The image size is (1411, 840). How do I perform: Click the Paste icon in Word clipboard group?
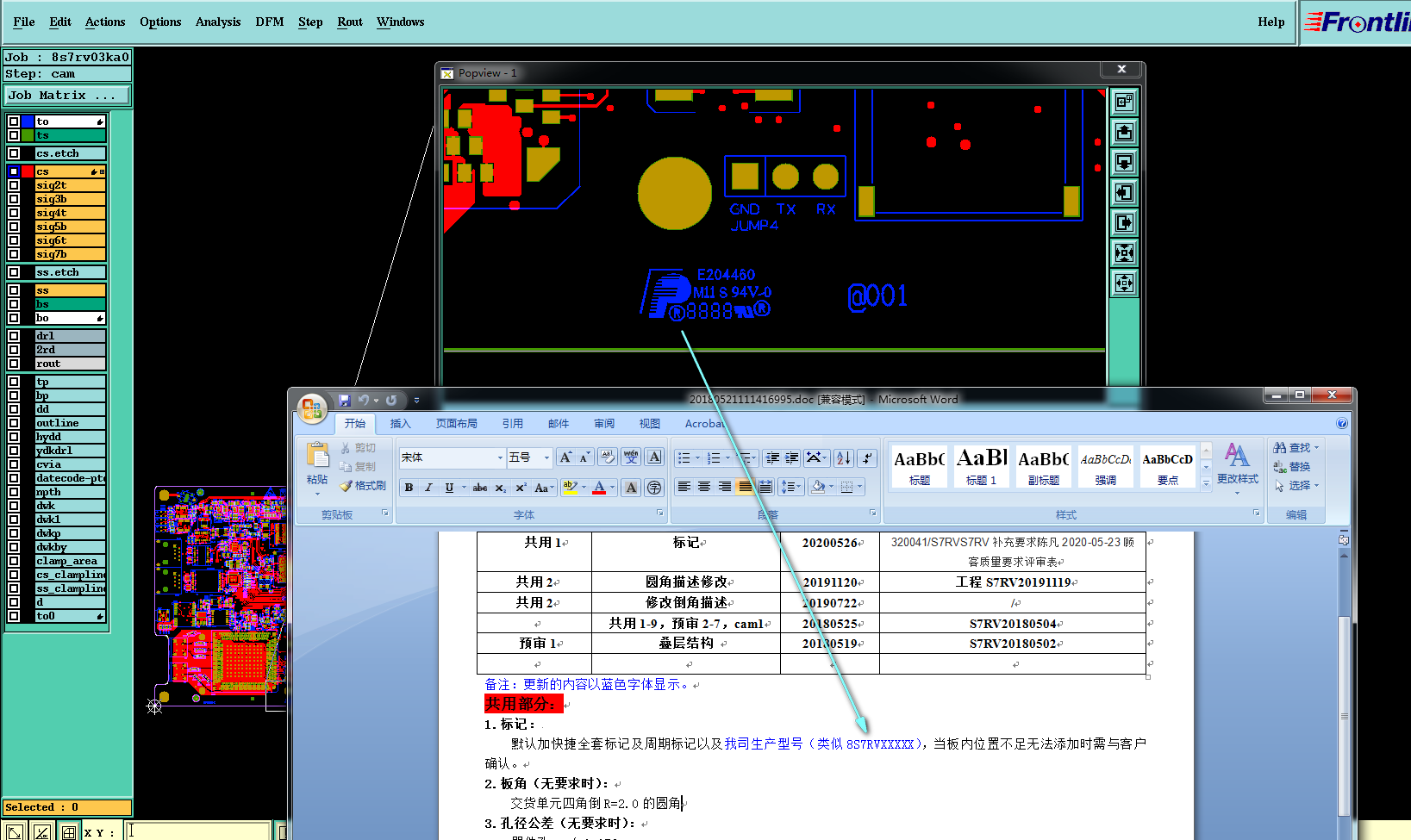[x=317, y=455]
